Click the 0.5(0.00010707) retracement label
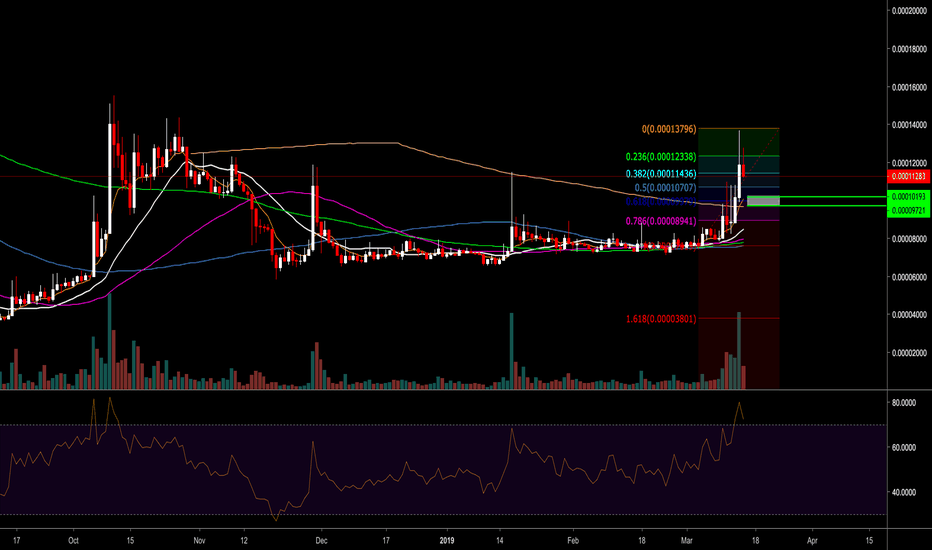Image resolution: width=932 pixels, height=550 pixels. [x=665, y=188]
